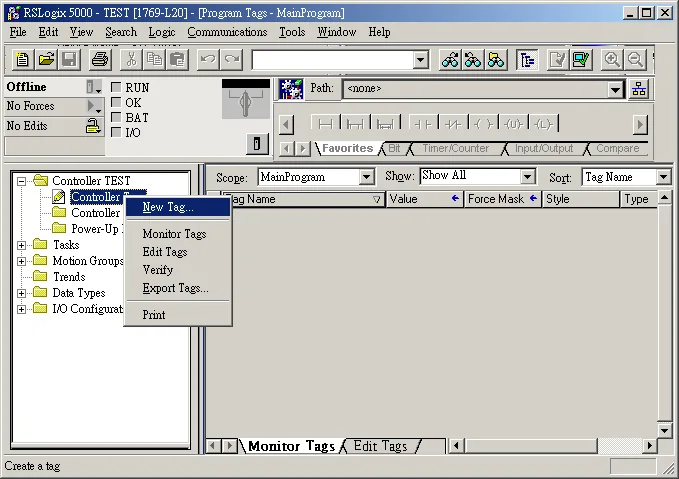Select the Rung instruction icon
The width and height of the screenshot is (679, 479).
click(x=325, y=124)
